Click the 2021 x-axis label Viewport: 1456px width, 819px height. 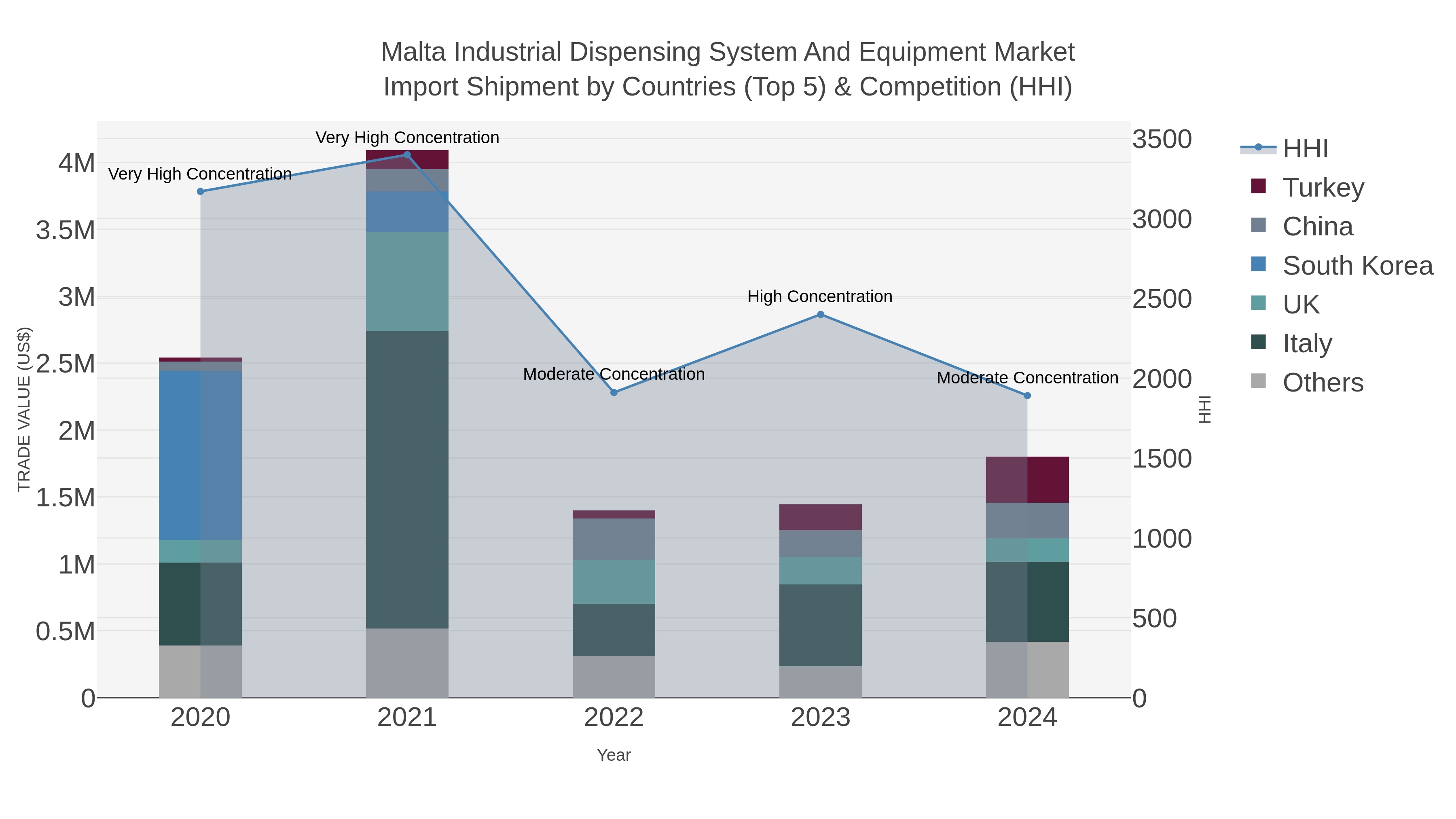coord(407,718)
